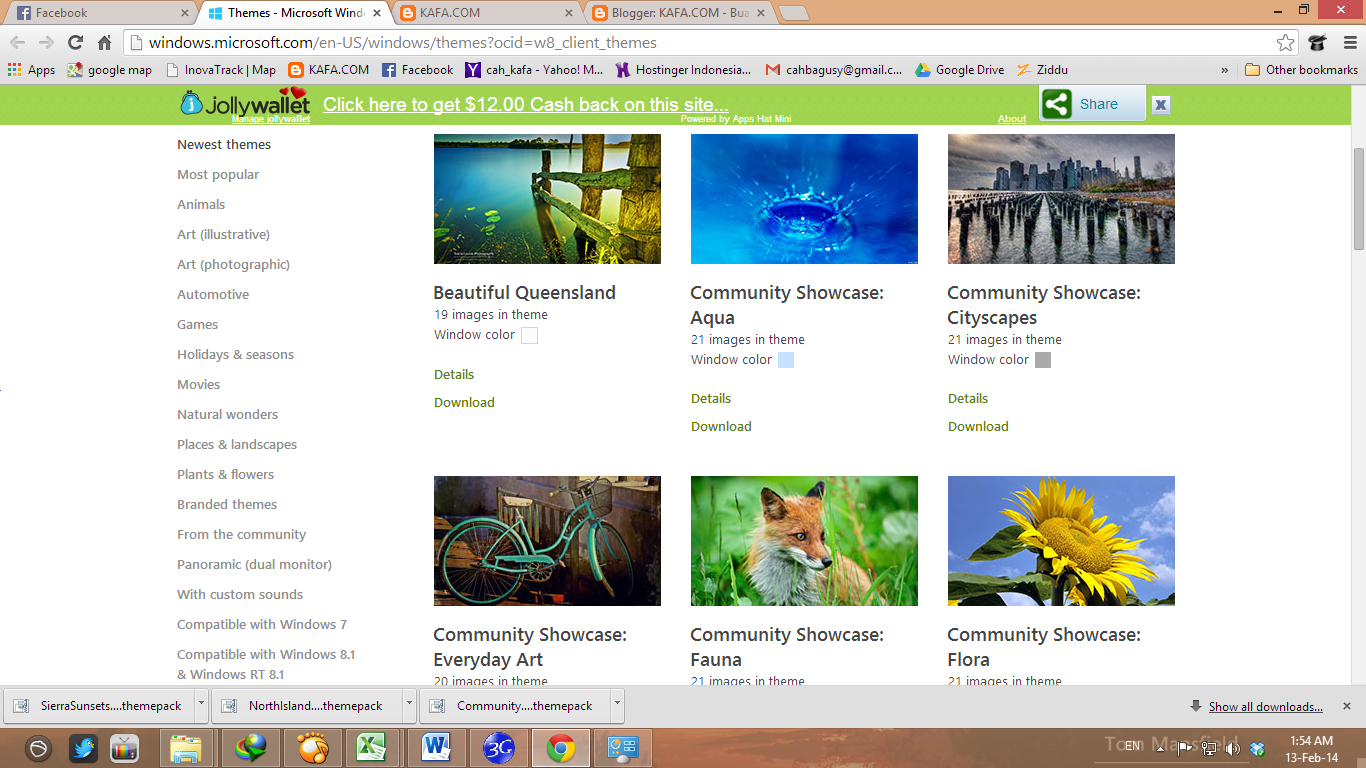
Task: Click Show all downloads link
Action: (1266, 707)
